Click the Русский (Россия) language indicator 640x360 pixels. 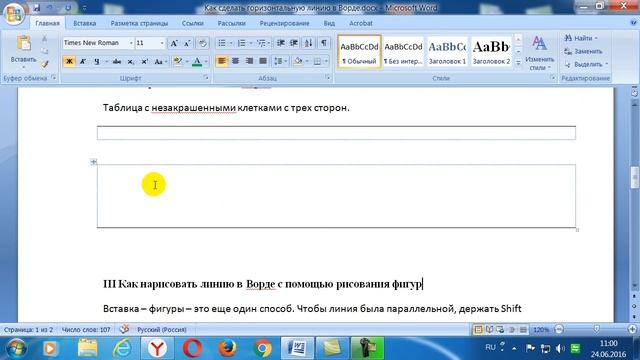162,329
